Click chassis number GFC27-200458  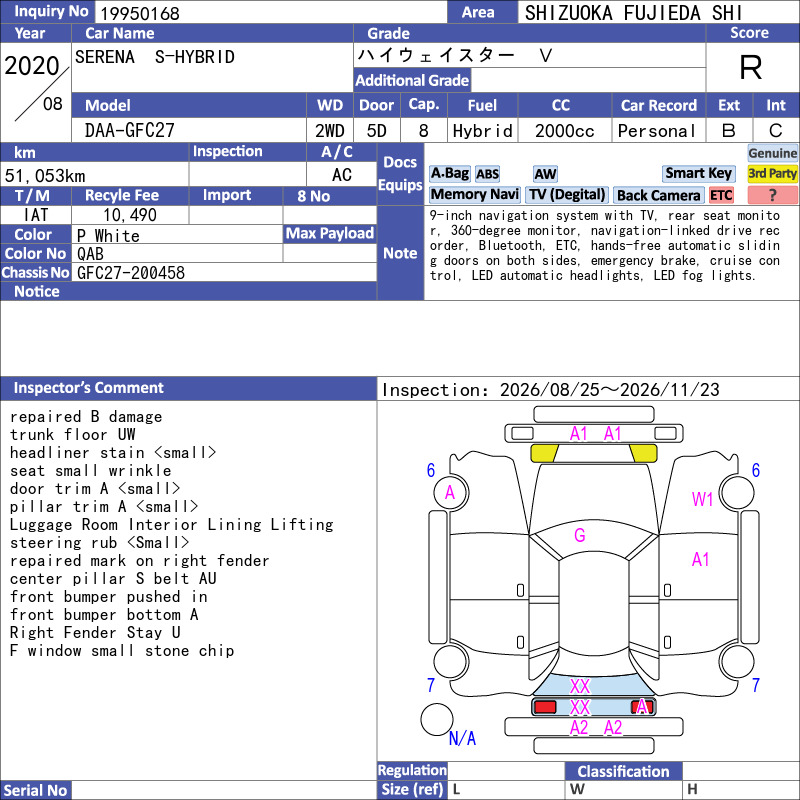[131, 273]
